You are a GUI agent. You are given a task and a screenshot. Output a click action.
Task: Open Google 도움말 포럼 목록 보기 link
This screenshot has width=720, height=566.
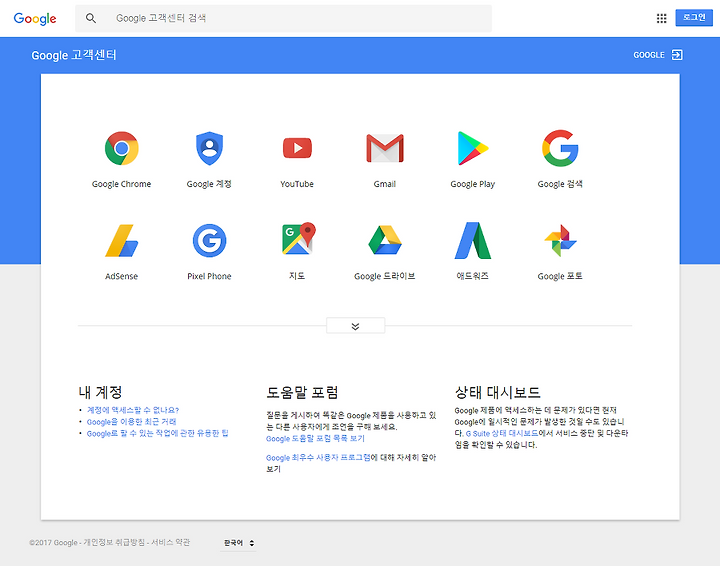(315, 439)
